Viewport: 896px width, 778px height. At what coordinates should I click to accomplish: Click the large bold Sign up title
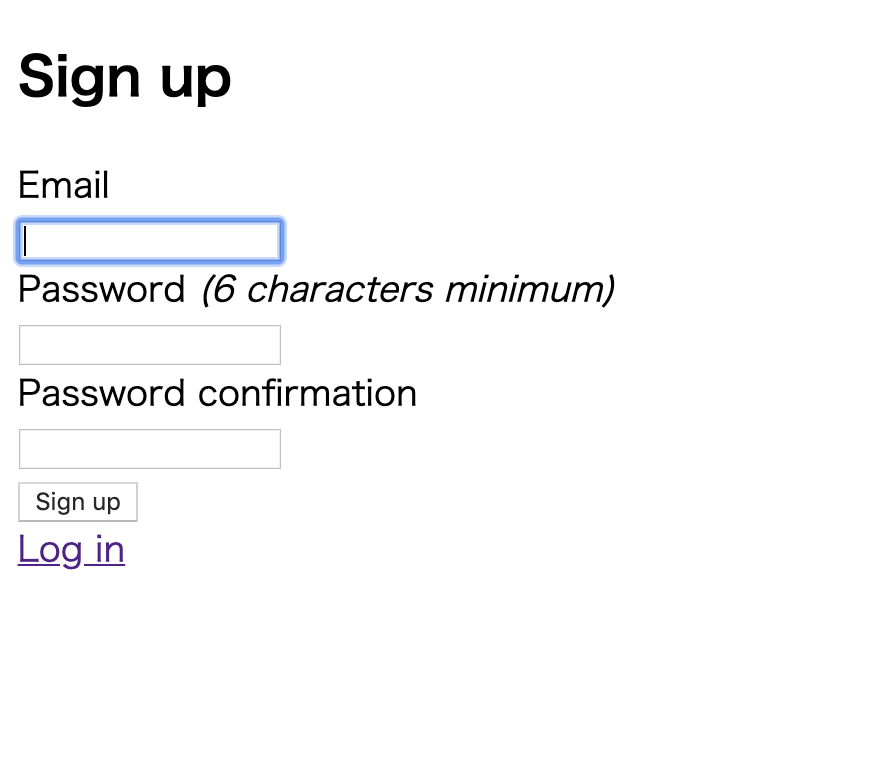125,76
